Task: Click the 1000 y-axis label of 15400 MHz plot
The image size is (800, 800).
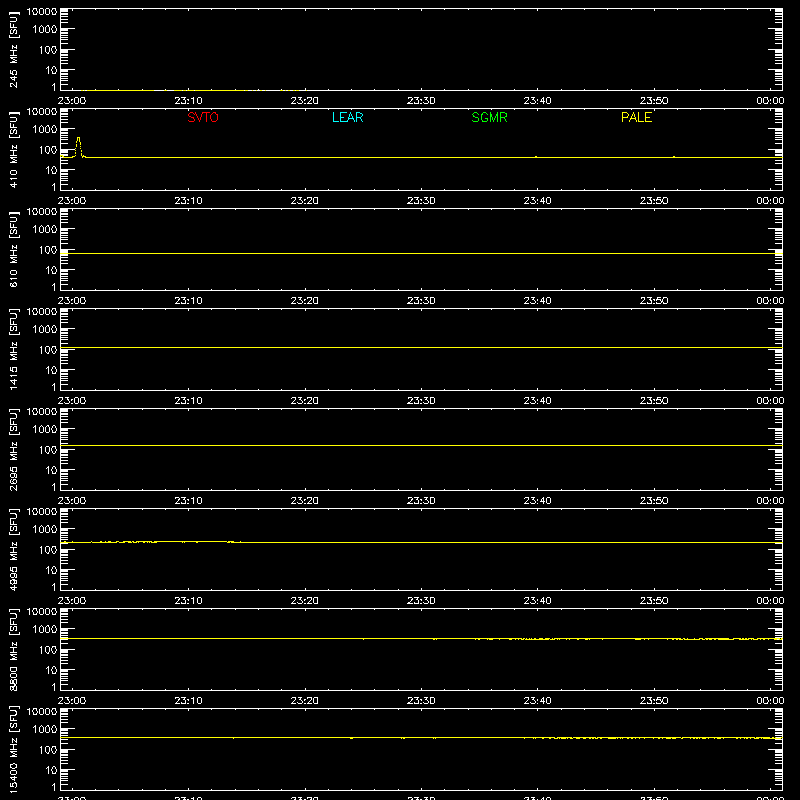Action: 45,730
